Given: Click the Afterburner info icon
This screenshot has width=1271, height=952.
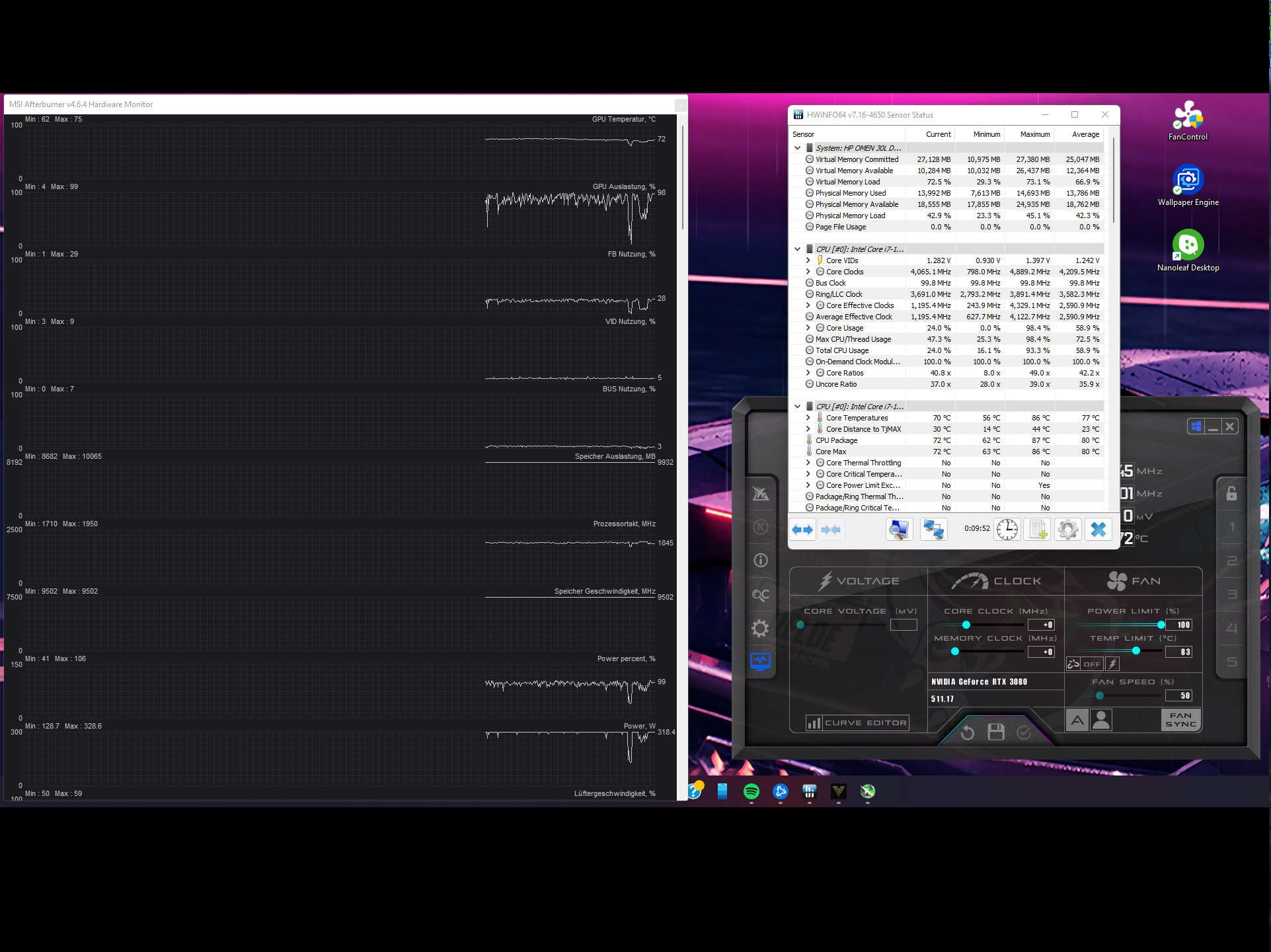Looking at the screenshot, I should 760,561.
